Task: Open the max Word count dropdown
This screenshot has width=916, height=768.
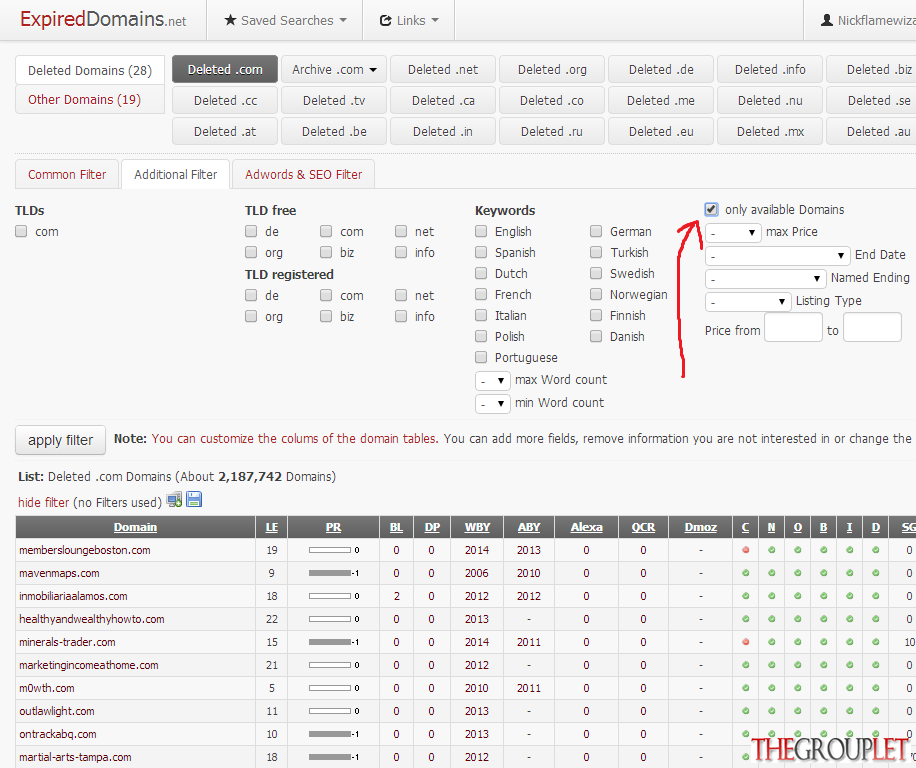Action: 493,381
